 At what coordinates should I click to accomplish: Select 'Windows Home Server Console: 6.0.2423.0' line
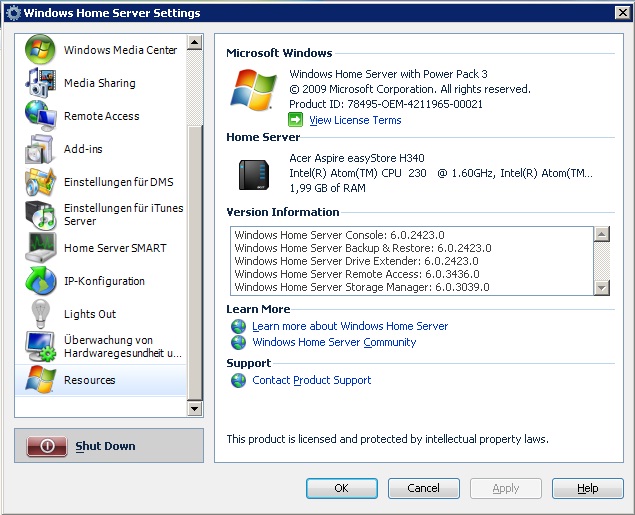pos(339,235)
